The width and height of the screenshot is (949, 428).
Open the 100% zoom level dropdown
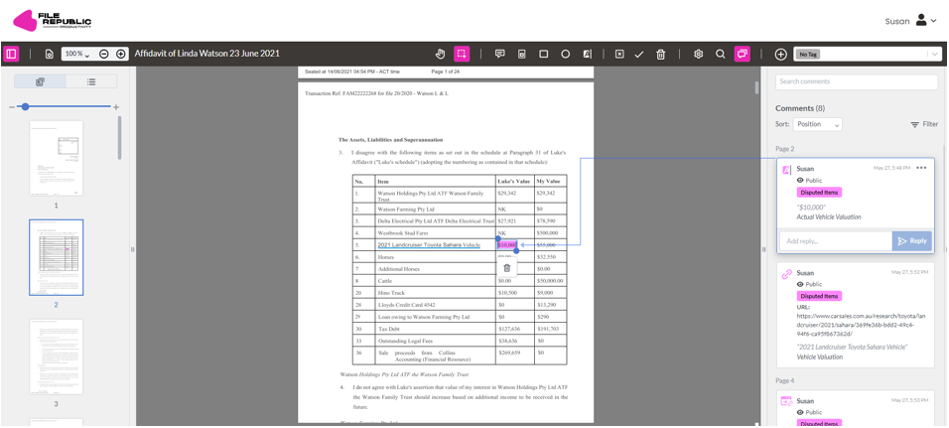[x=76, y=54]
